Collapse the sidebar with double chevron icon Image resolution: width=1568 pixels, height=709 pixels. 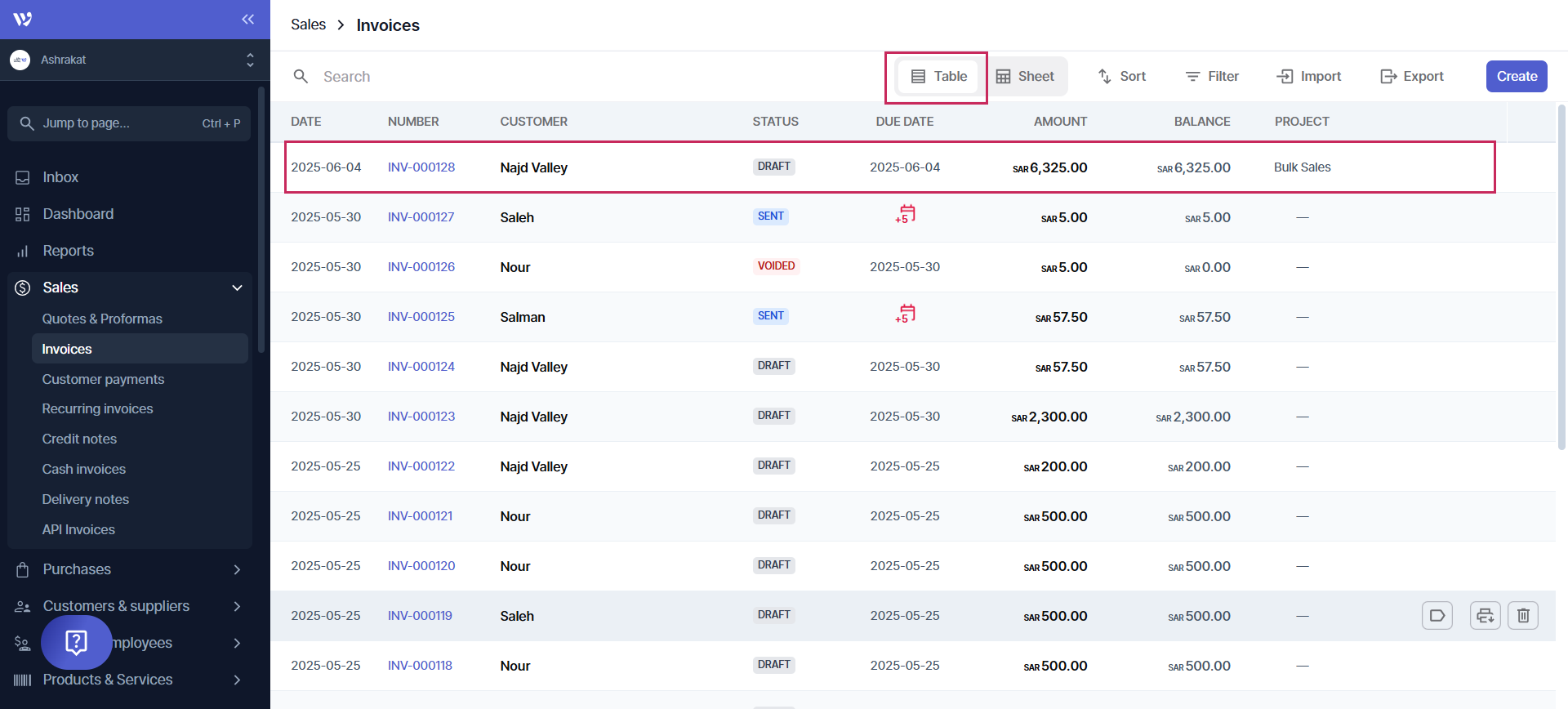(247, 20)
